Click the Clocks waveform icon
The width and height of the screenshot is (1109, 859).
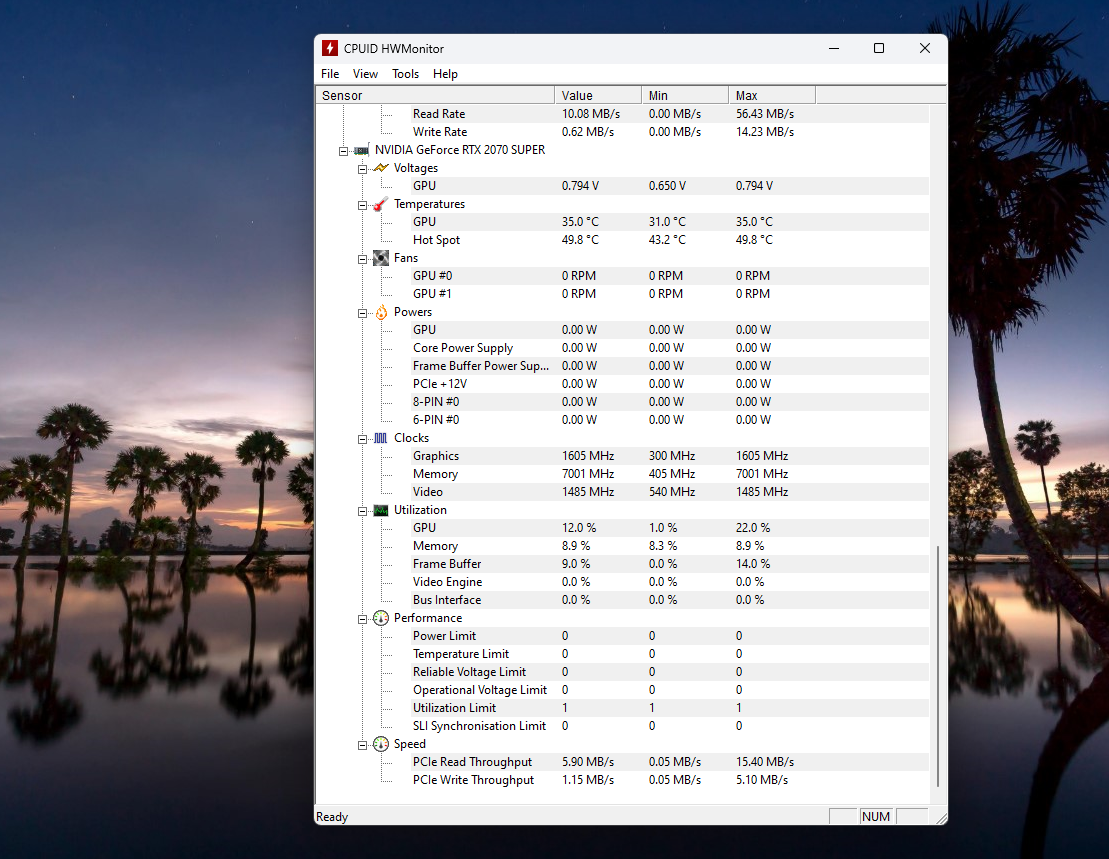point(381,438)
